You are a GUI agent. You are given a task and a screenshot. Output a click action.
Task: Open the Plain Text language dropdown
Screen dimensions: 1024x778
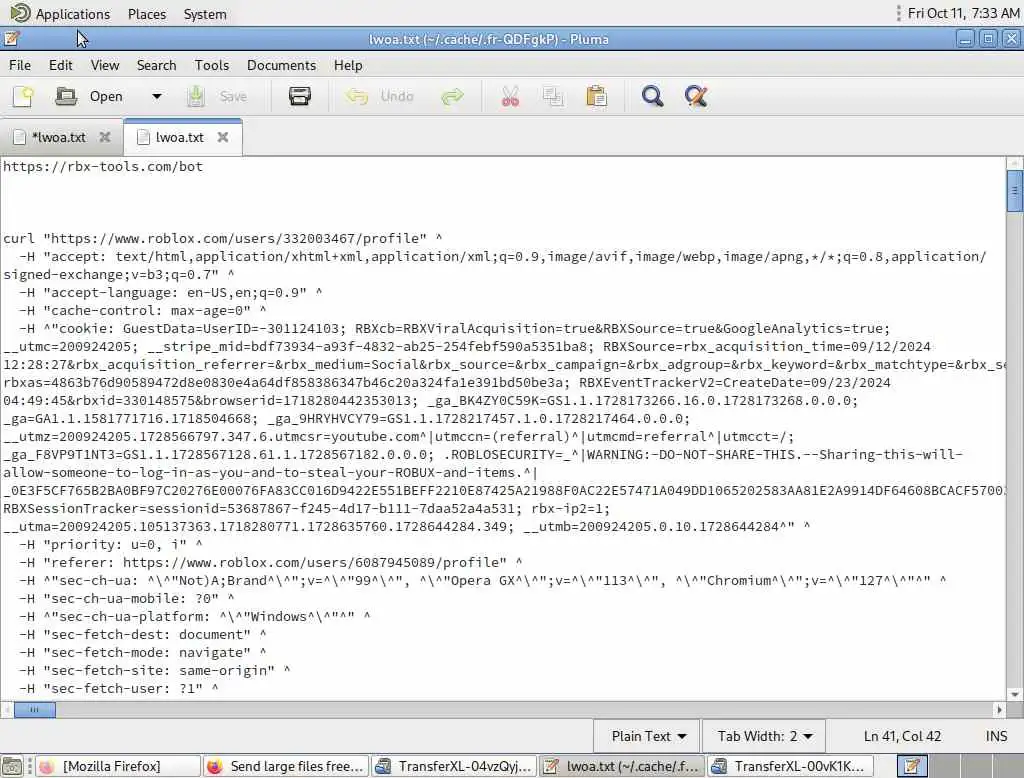point(648,736)
